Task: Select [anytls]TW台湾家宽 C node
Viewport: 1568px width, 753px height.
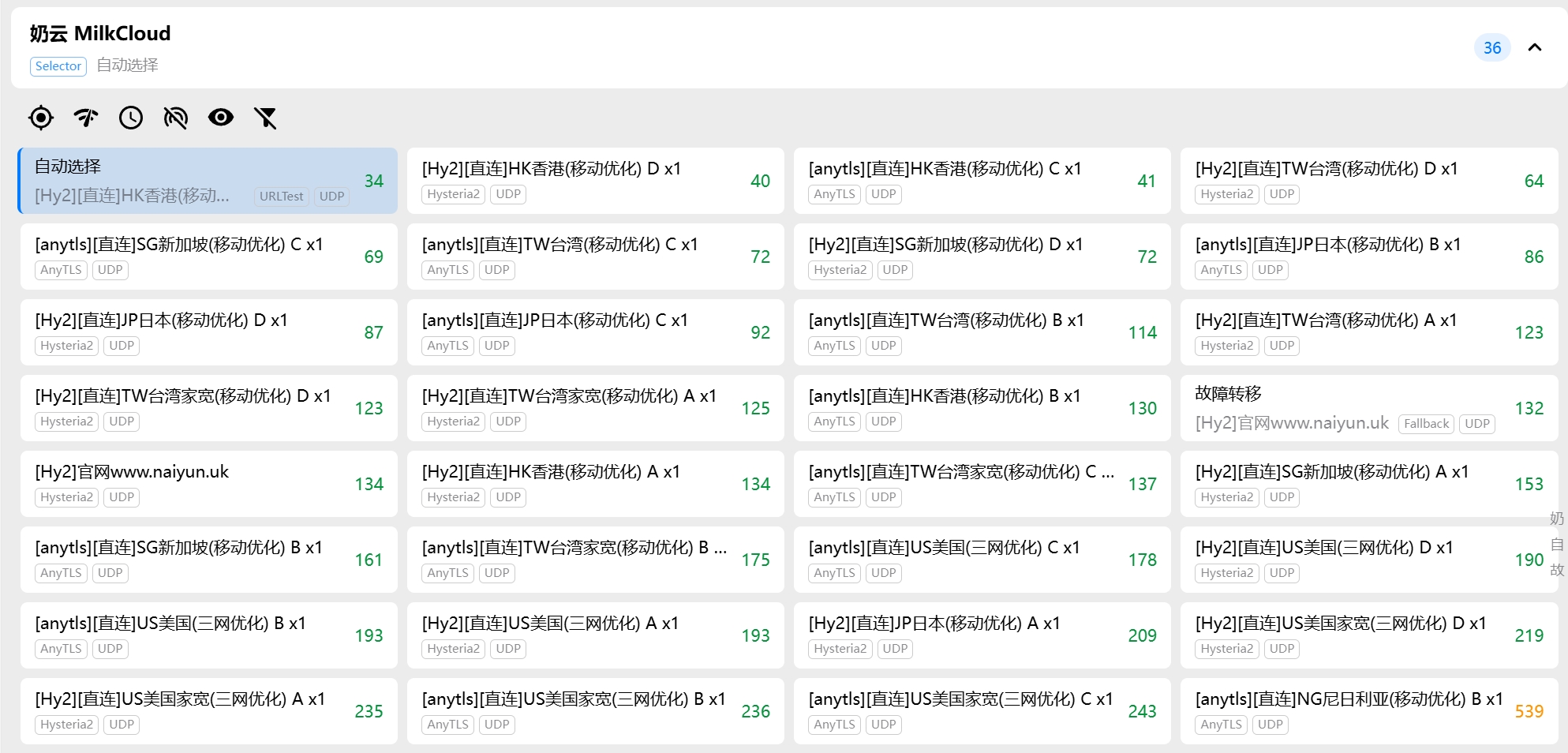Action: click(x=982, y=484)
